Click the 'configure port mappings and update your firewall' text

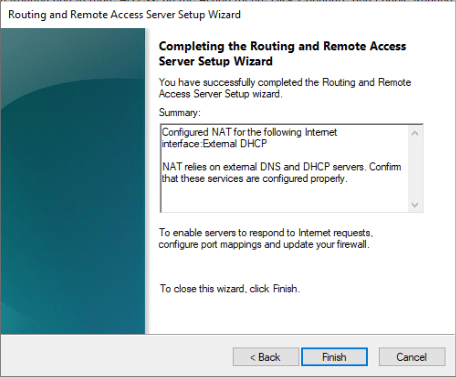[x=264, y=244]
